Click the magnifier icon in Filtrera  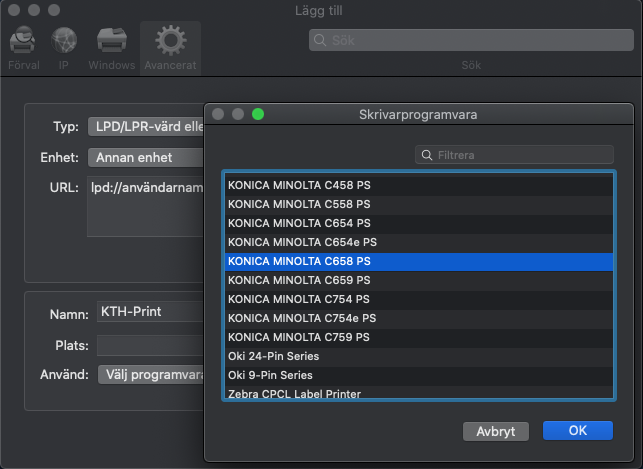click(x=428, y=155)
